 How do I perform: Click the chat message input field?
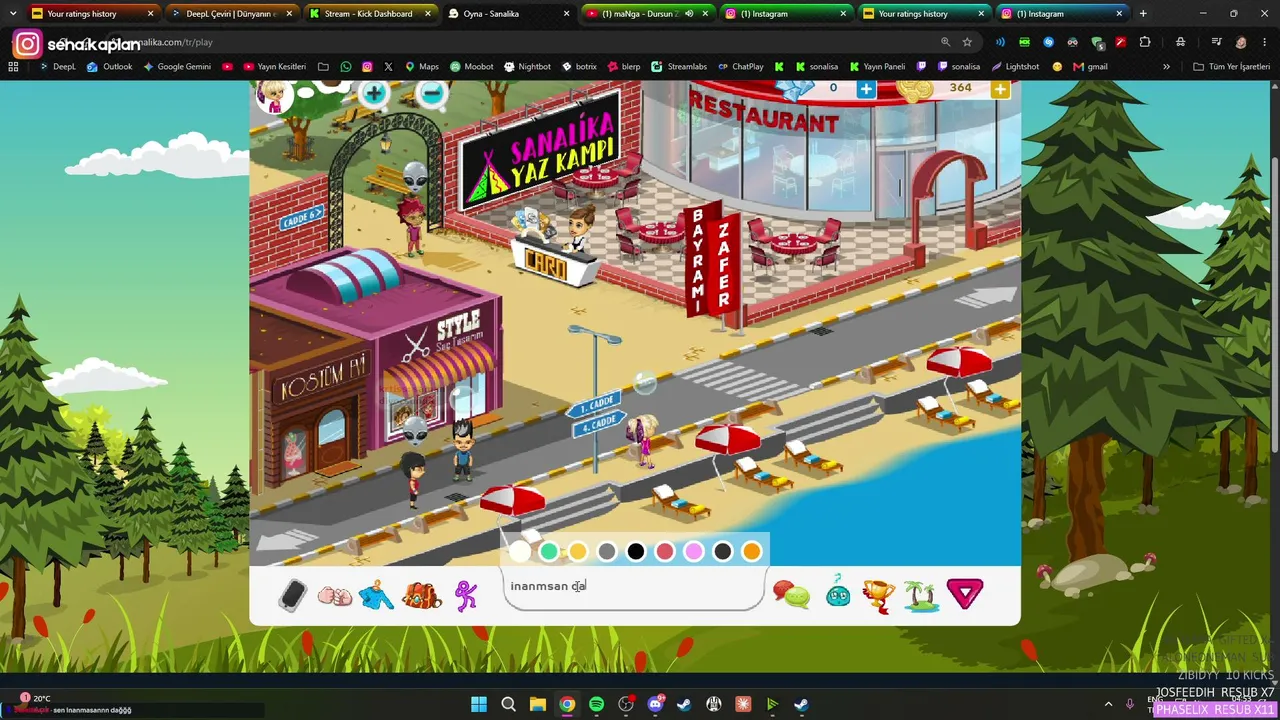click(x=634, y=587)
